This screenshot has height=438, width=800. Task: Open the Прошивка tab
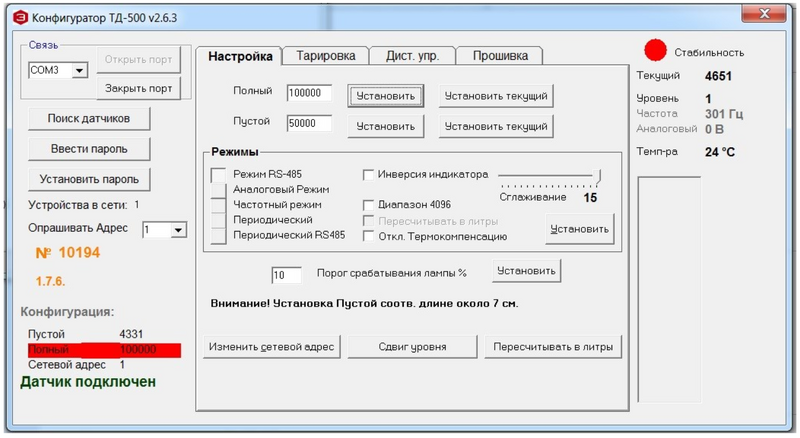(x=500, y=56)
